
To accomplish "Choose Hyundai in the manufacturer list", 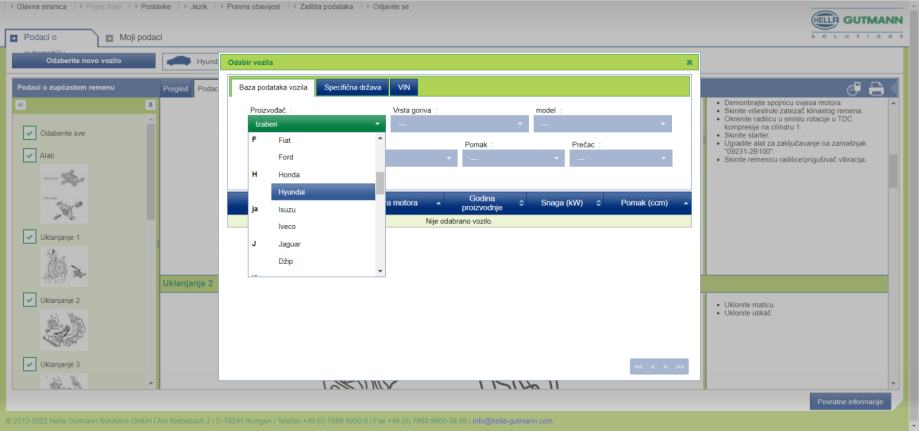I will [x=323, y=192].
